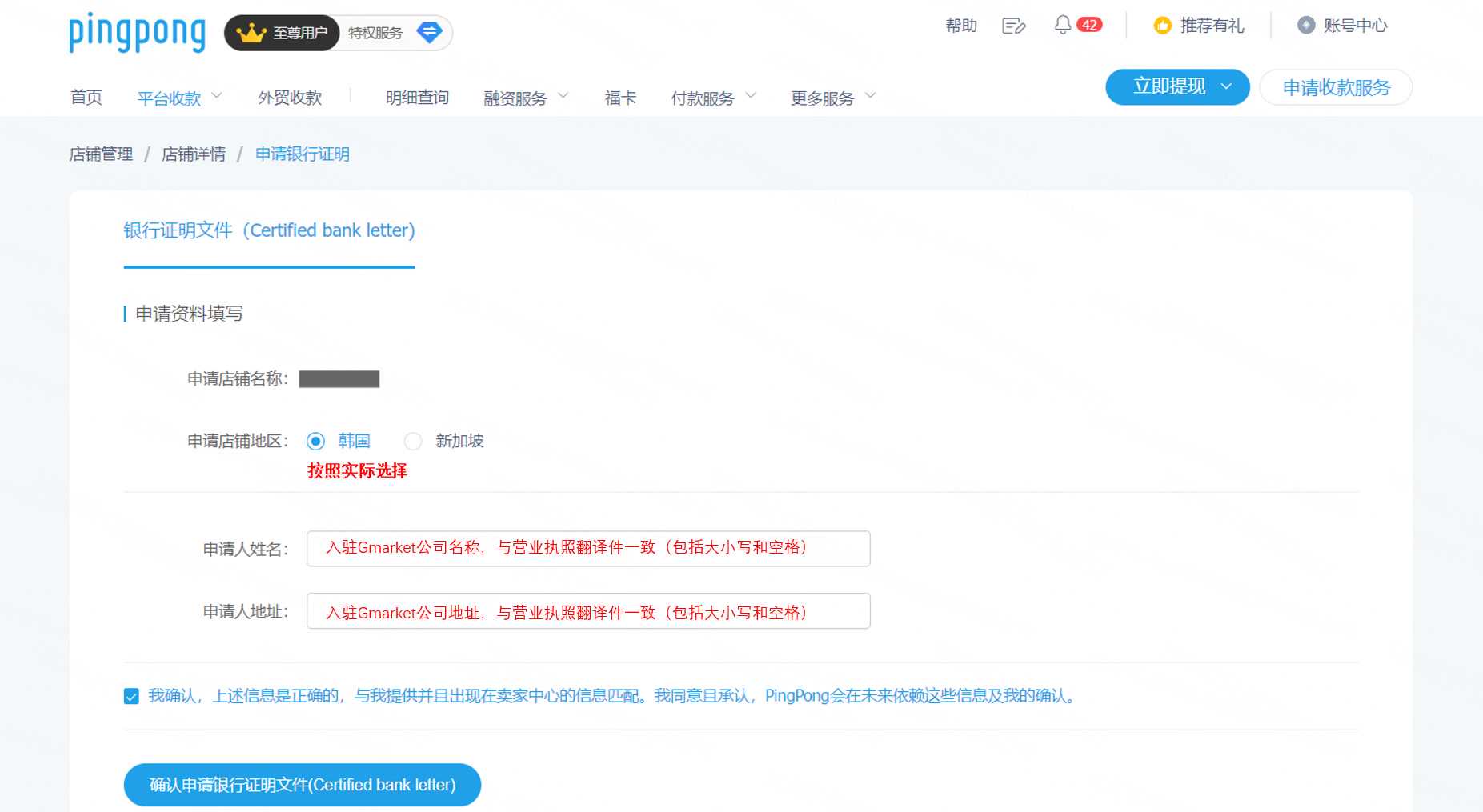Viewport: 1483px width, 812px height.
Task: Click the 申请人地址 input field
Action: 588,611
